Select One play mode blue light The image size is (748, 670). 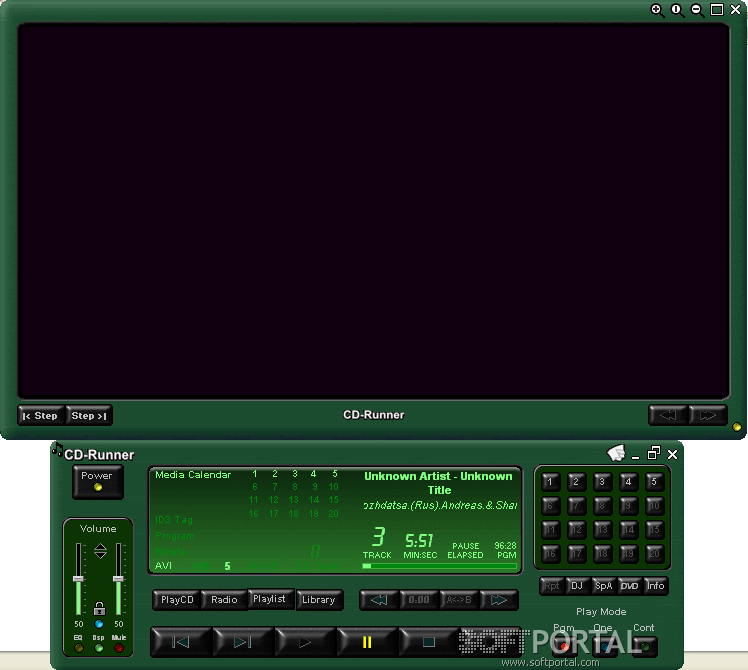point(604,647)
